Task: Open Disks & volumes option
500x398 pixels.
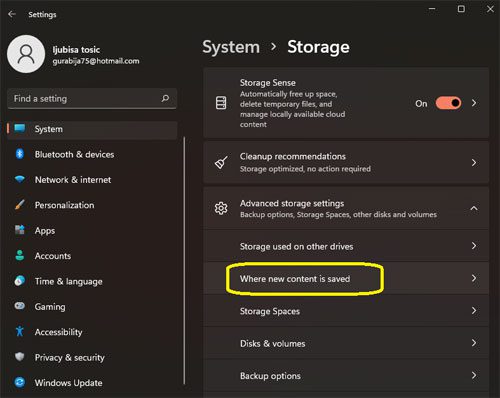Action: 346,343
